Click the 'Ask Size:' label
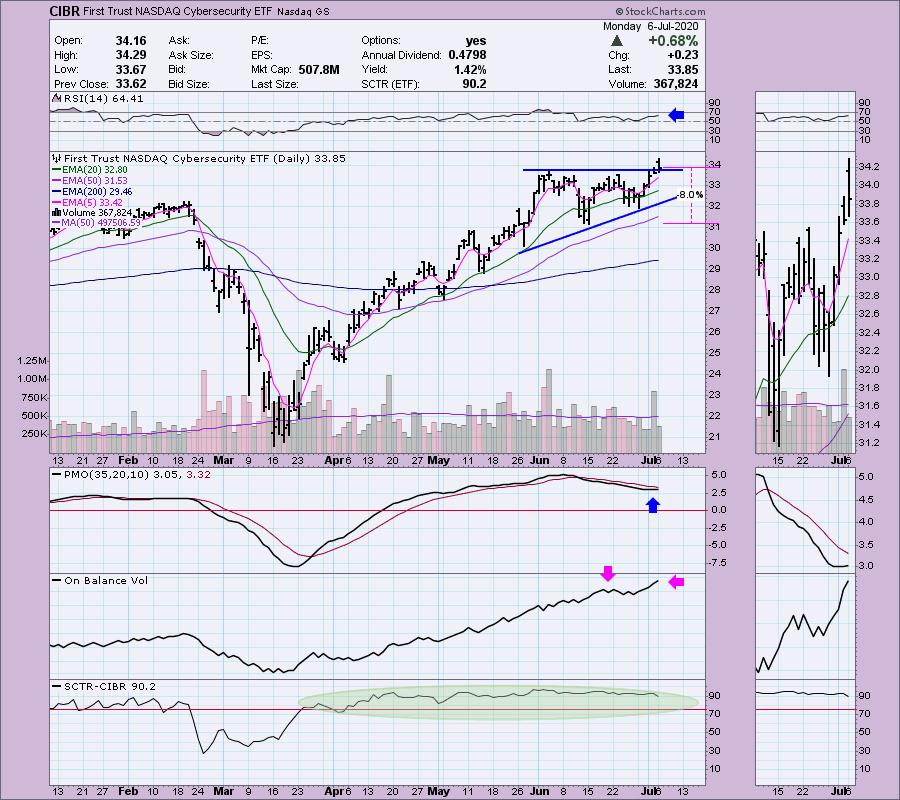The image size is (900, 800). [191, 55]
